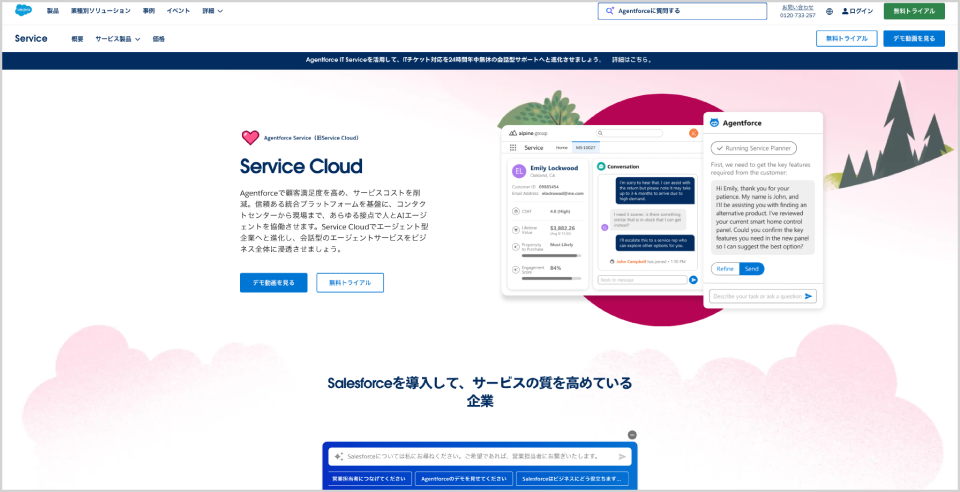Click the Engagement Score icon
The height and width of the screenshot is (492, 960).
[516, 269]
